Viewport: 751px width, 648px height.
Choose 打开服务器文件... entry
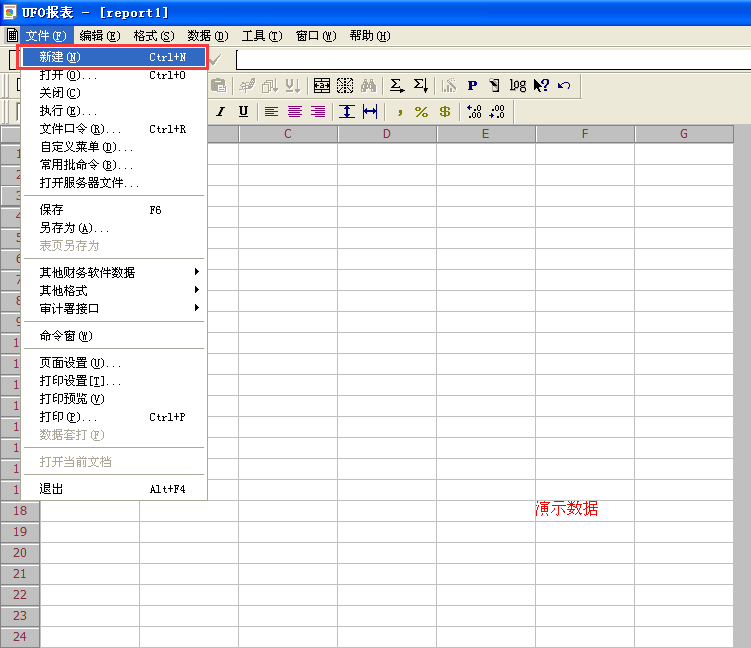click(x=114, y=183)
